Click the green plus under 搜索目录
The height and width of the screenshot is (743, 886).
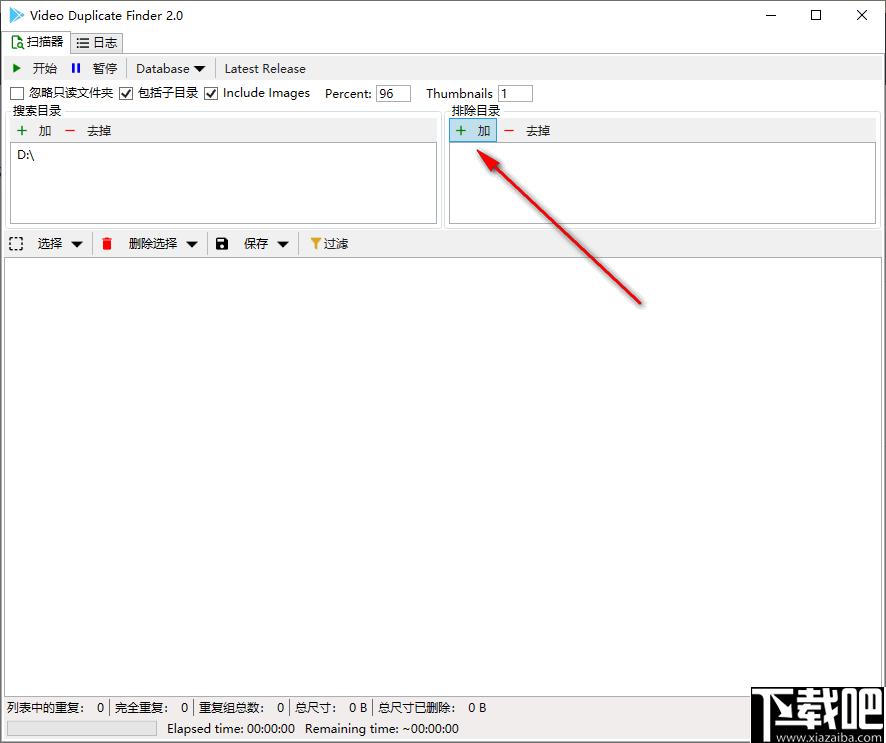[x=22, y=131]
